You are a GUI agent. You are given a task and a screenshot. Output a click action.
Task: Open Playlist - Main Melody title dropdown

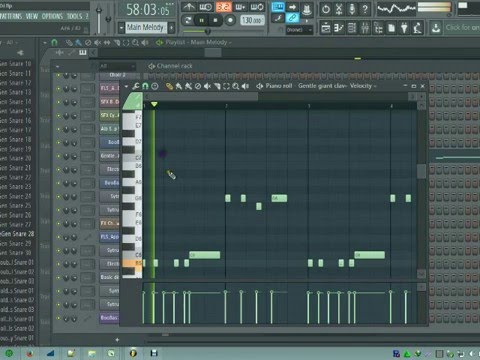[198, 42]
